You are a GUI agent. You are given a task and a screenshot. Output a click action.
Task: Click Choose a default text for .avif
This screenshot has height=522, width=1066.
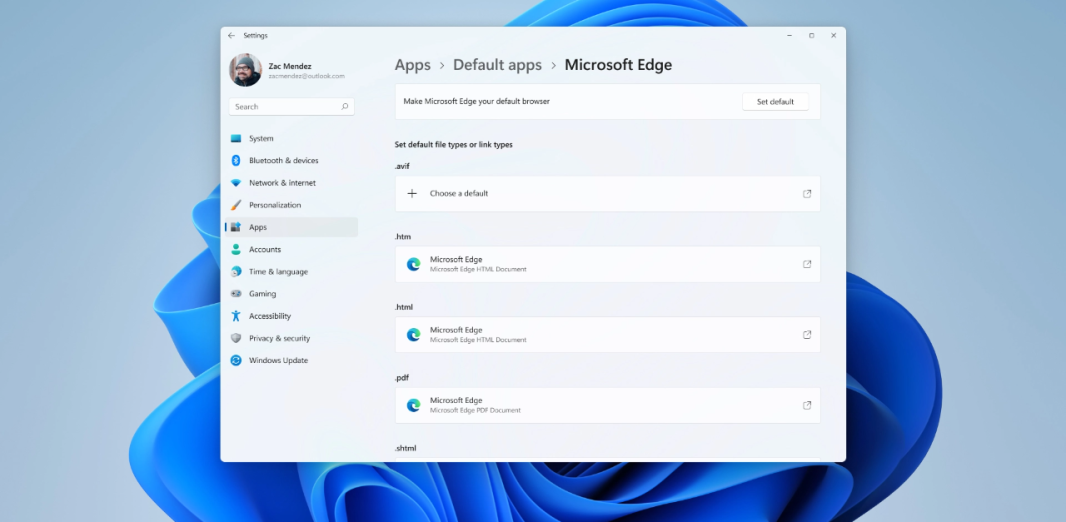[459, 194]
